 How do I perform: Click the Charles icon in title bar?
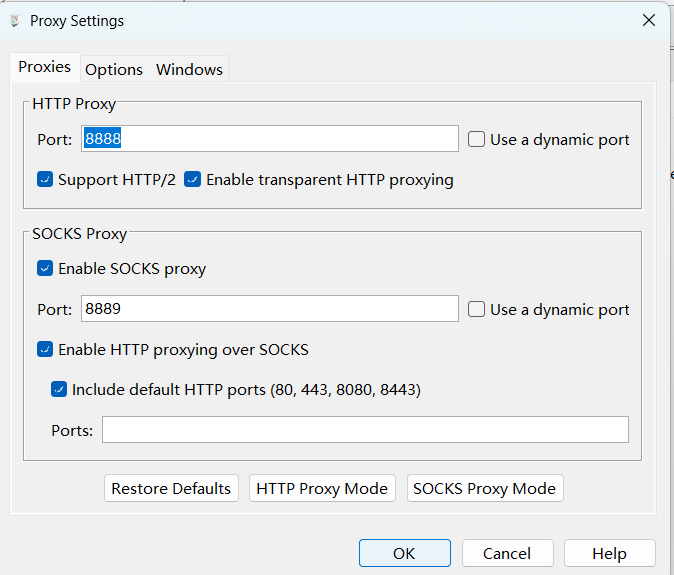[15, 21]
